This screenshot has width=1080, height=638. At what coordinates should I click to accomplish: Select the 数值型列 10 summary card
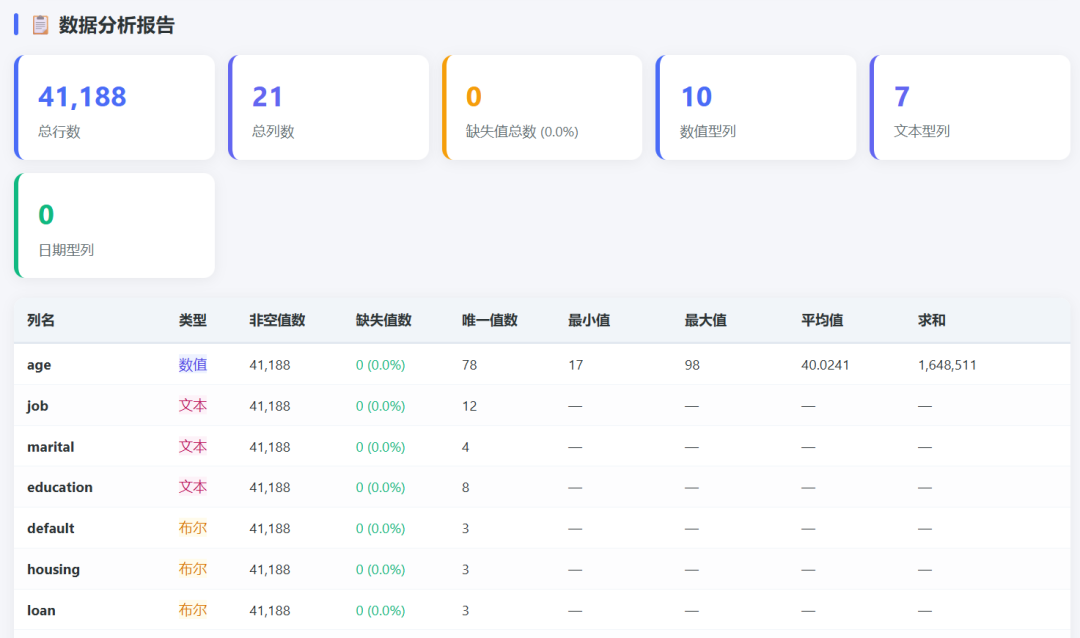pyautogui.click(x=756, y=107)
